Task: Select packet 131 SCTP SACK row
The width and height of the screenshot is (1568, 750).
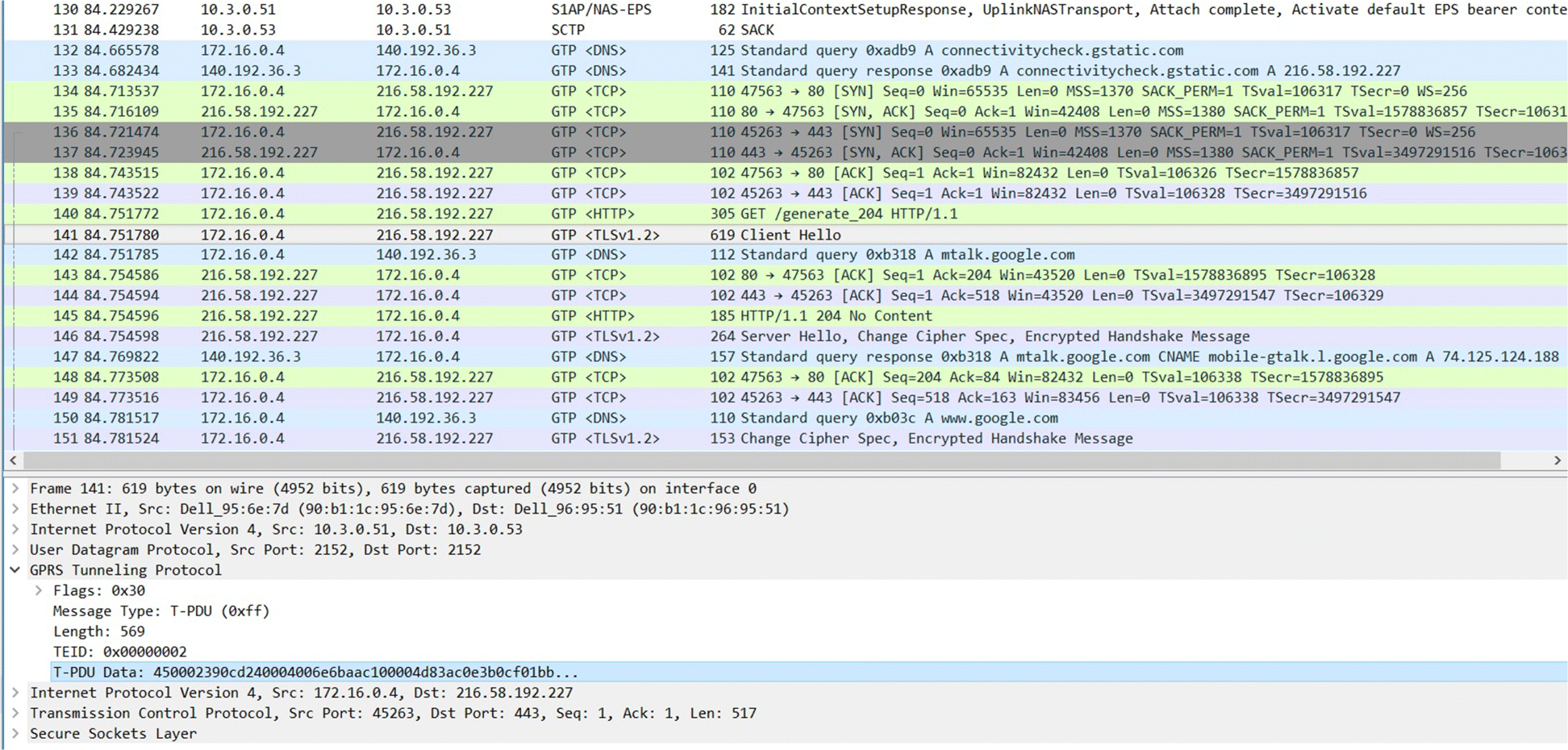Action: (786, 30)
